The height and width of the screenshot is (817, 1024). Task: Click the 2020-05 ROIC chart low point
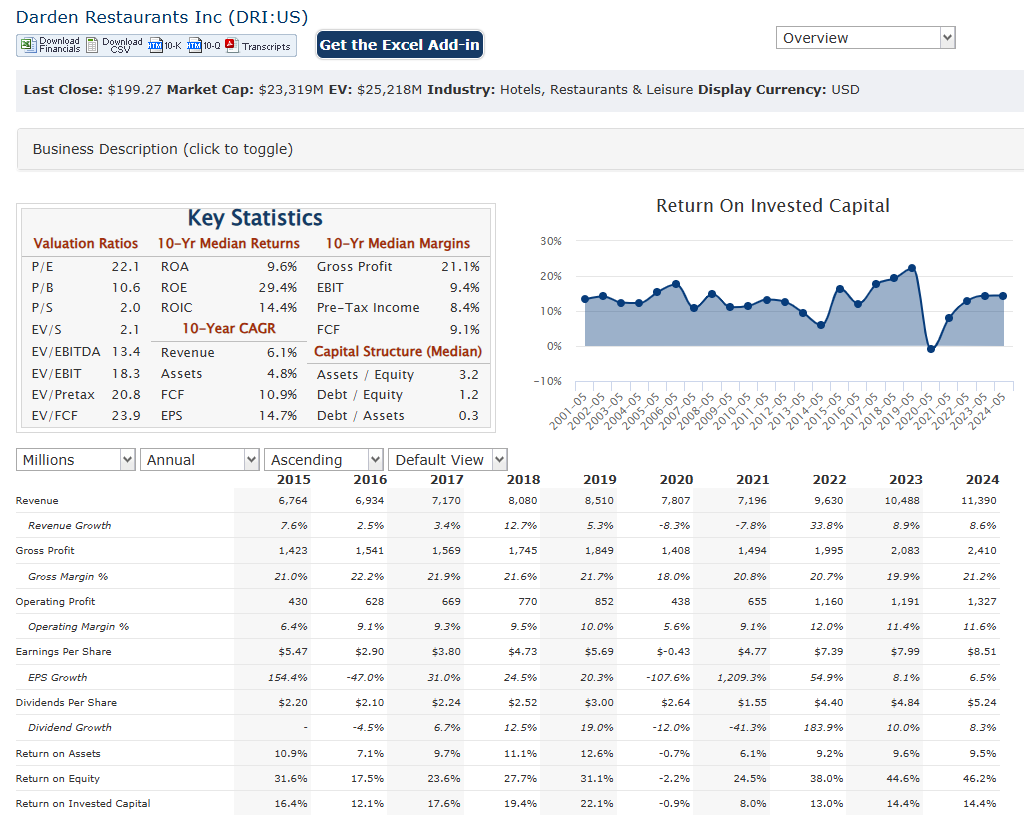click(x=931, y=349)
